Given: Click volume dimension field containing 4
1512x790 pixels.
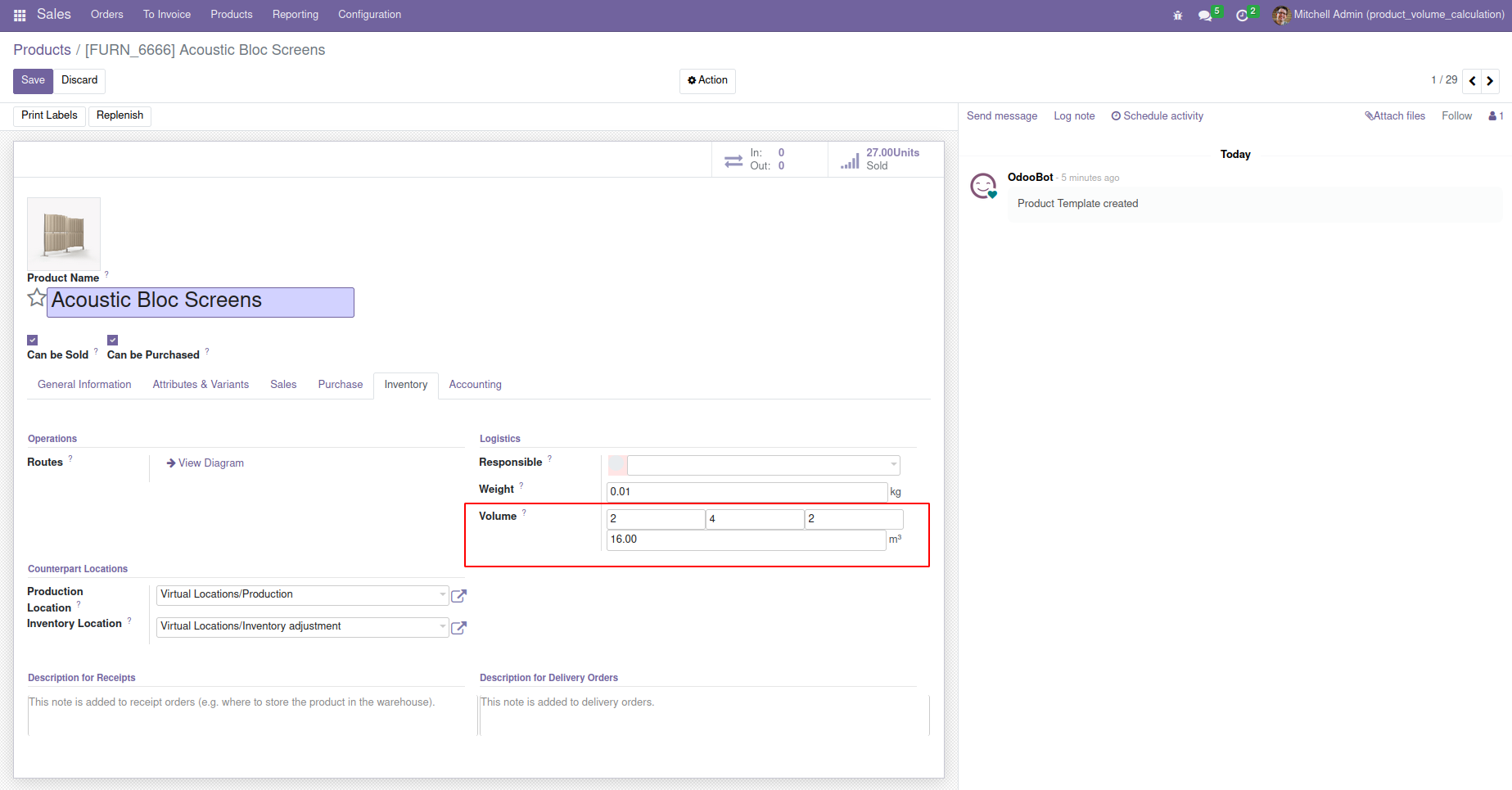Looking at the screenshot, I should [755, 519].
